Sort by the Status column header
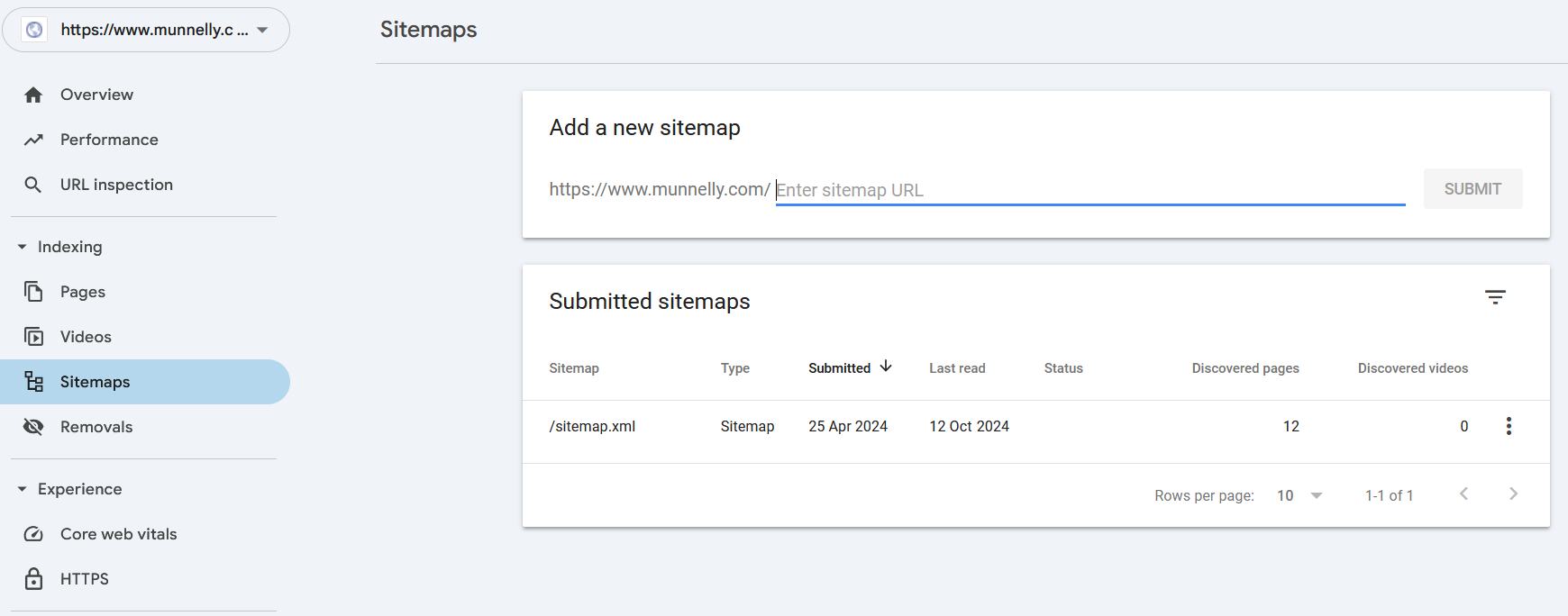The height and width of the screenshot is (616, 1568). tap(1063, 368)
